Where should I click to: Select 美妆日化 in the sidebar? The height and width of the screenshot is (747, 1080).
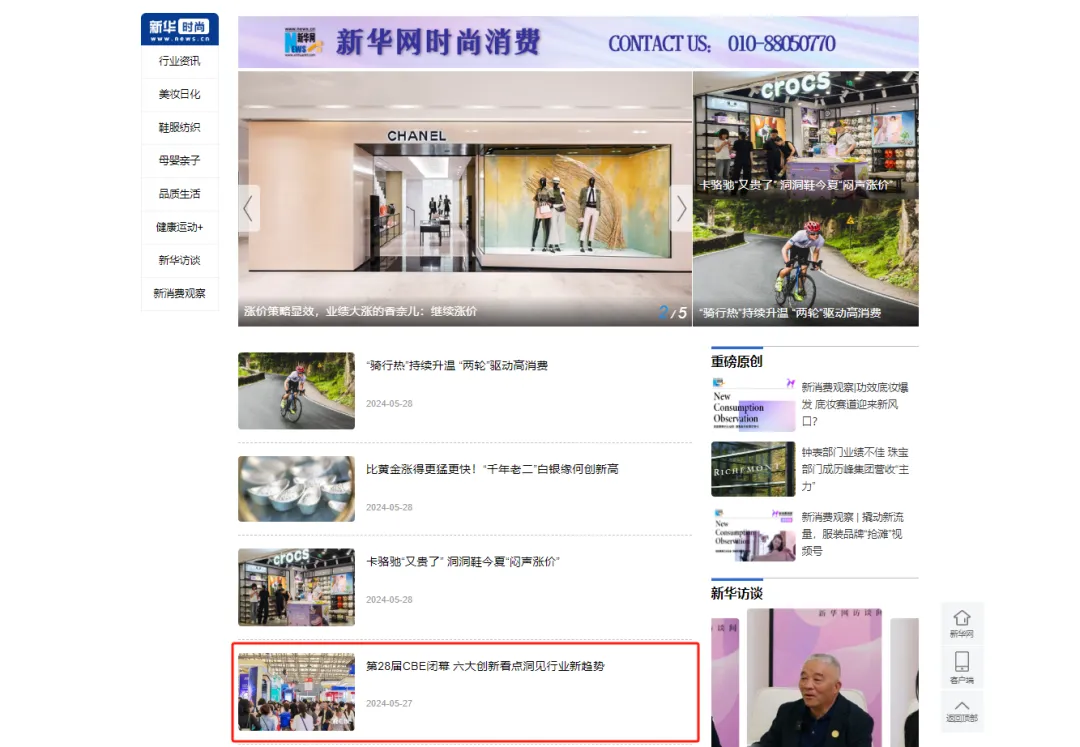click(178, 94)
